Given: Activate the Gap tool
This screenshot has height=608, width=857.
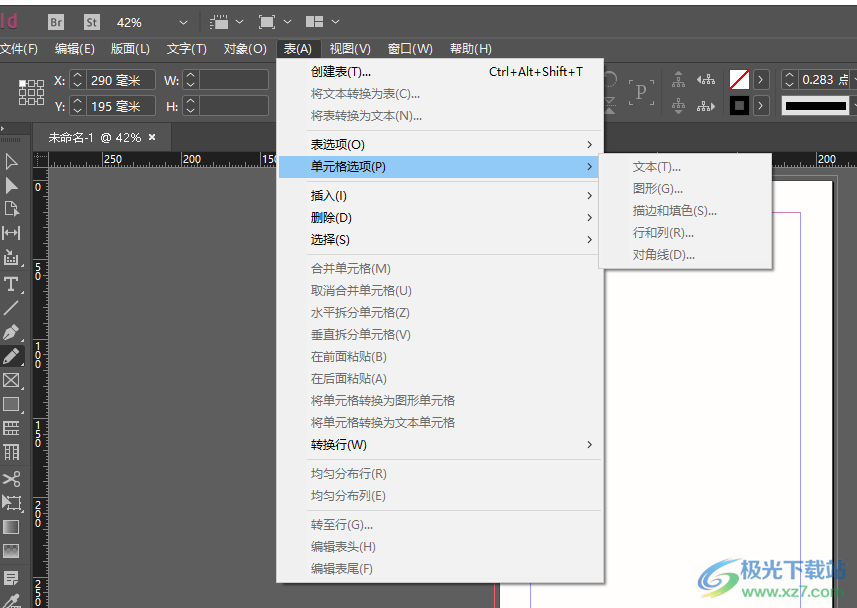Looking at the screenshot, I should [13, 232].
